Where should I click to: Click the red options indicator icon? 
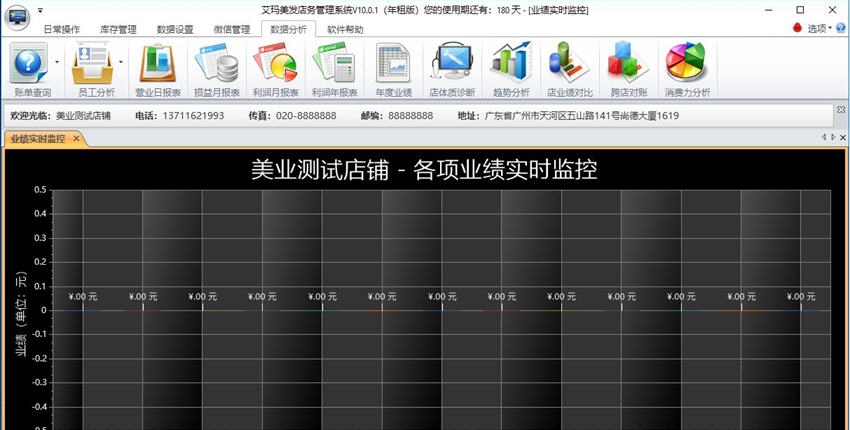tap(797, 28)
